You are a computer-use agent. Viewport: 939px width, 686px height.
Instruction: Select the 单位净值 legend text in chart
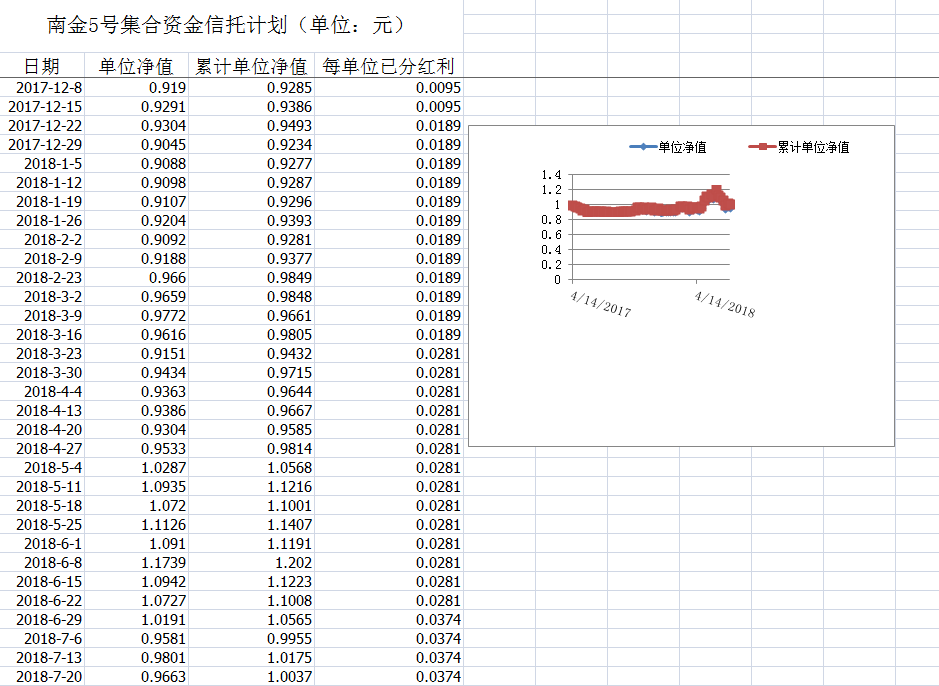(682, 147)
